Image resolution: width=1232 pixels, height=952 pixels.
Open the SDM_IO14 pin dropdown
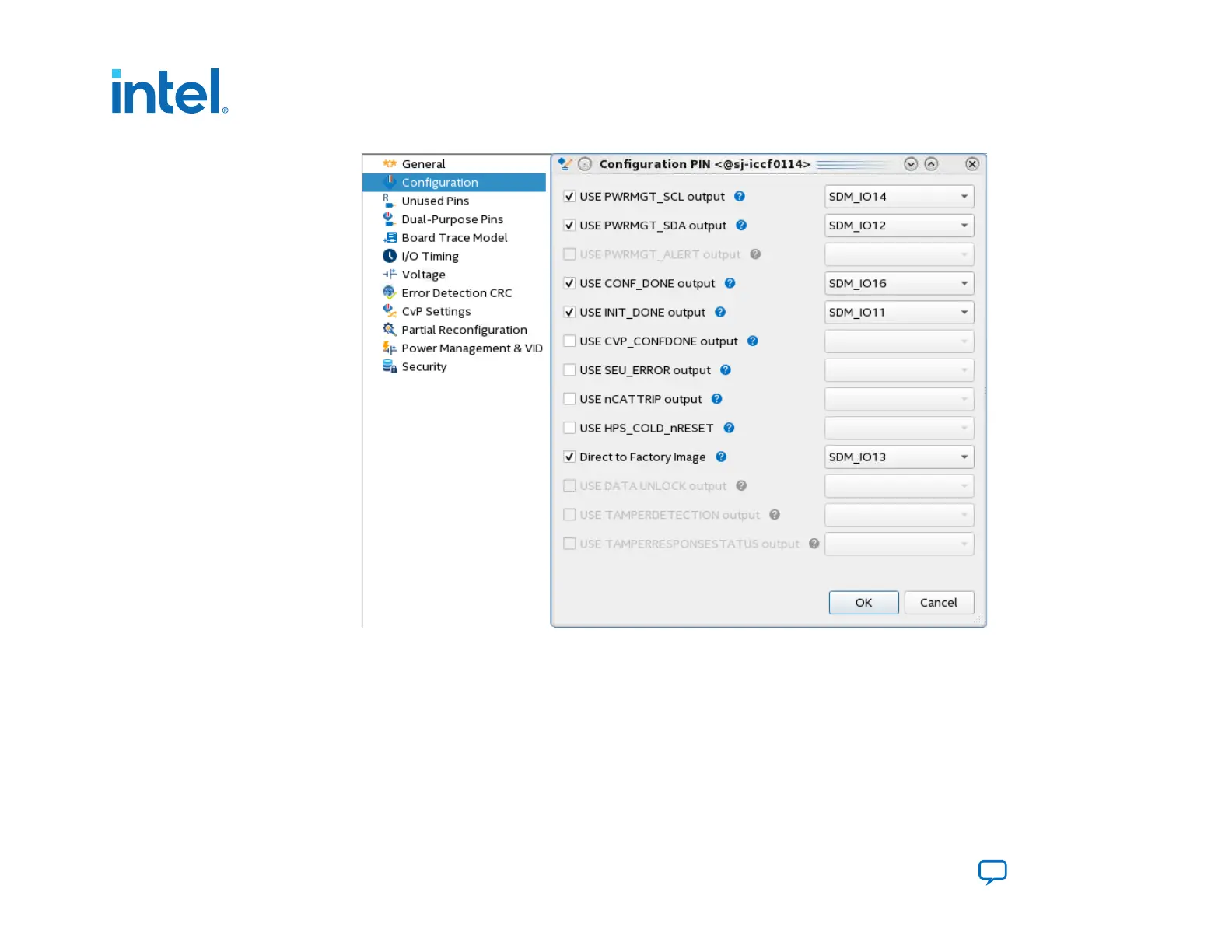[x=899, y=197]
